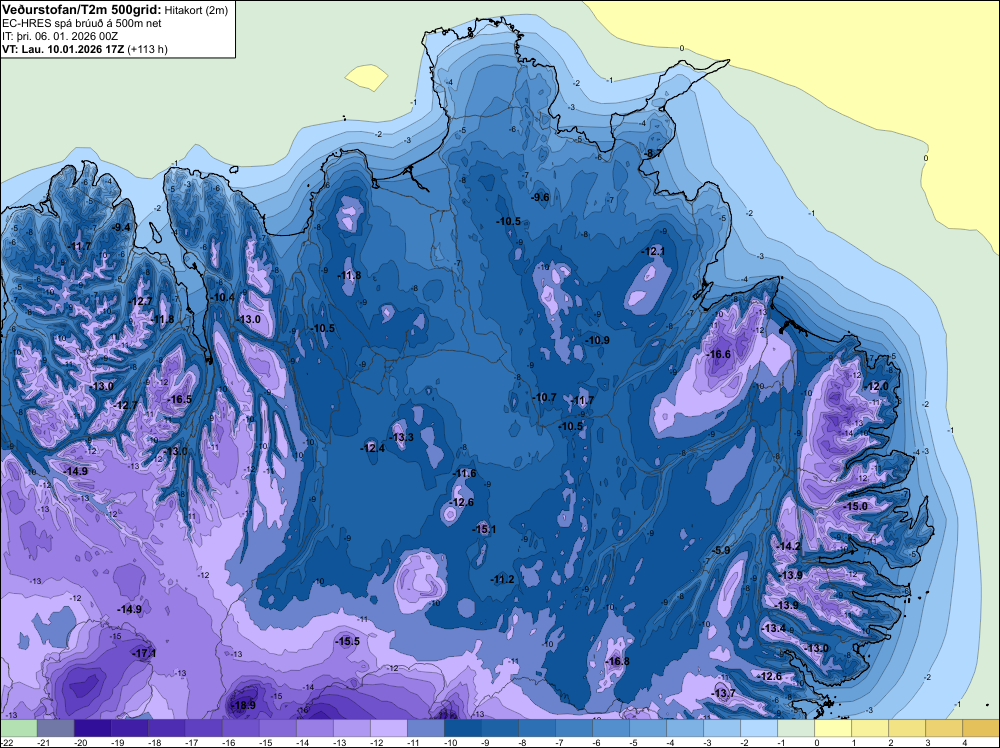Click the -10.9 temperature value

click(x=598, y=341)
